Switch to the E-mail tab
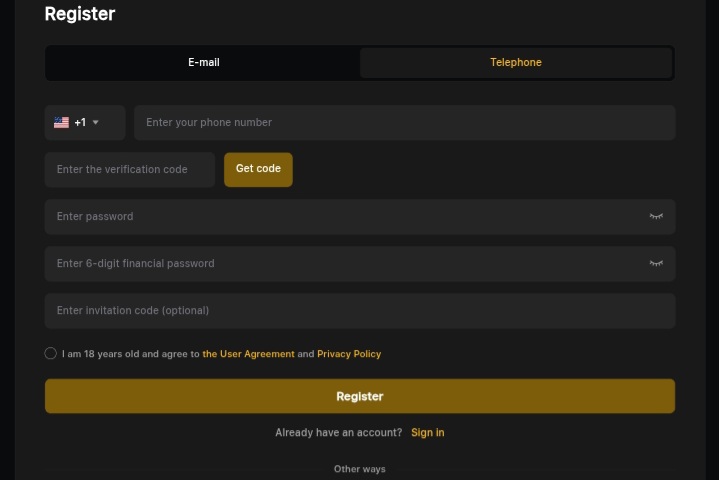719x480 pixels. pyautogui.click(x=204, y=62)
